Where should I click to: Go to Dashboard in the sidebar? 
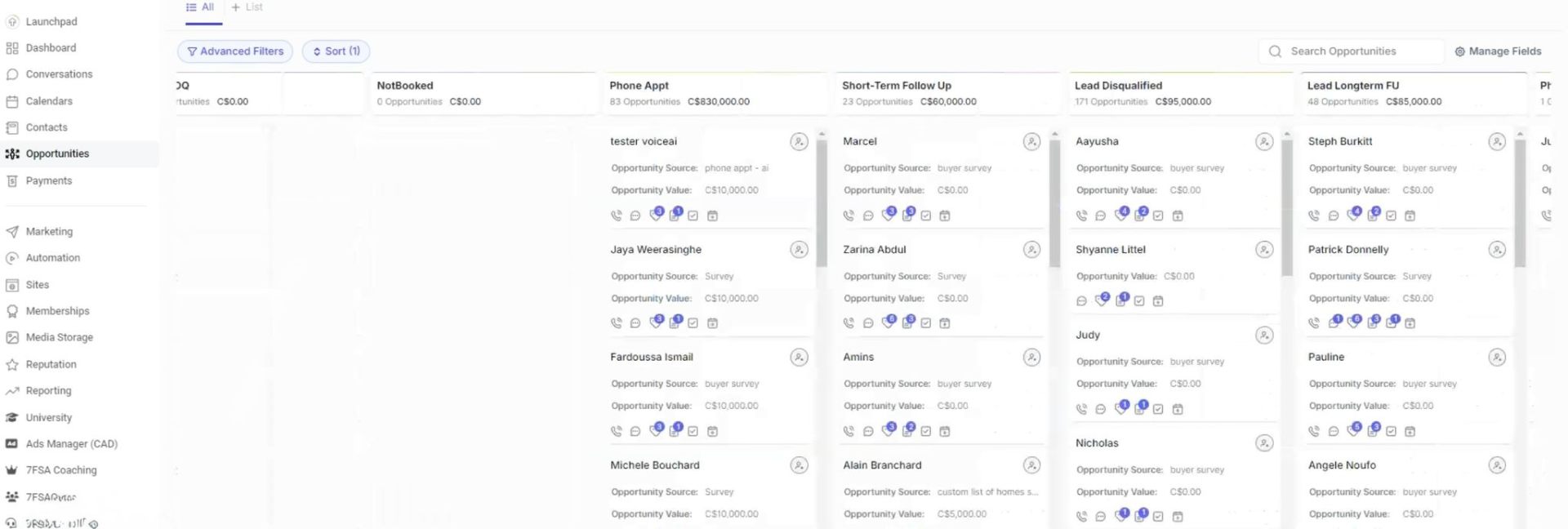pyautogui.click(x=51, y=48)
